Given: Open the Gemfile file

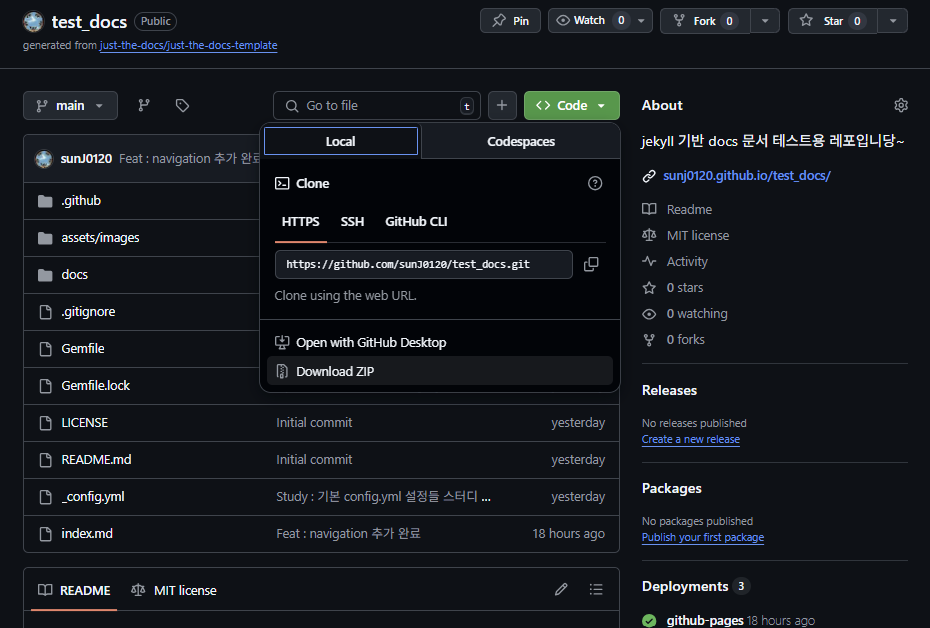Looking at the screenshot, I should click(83, 349).
